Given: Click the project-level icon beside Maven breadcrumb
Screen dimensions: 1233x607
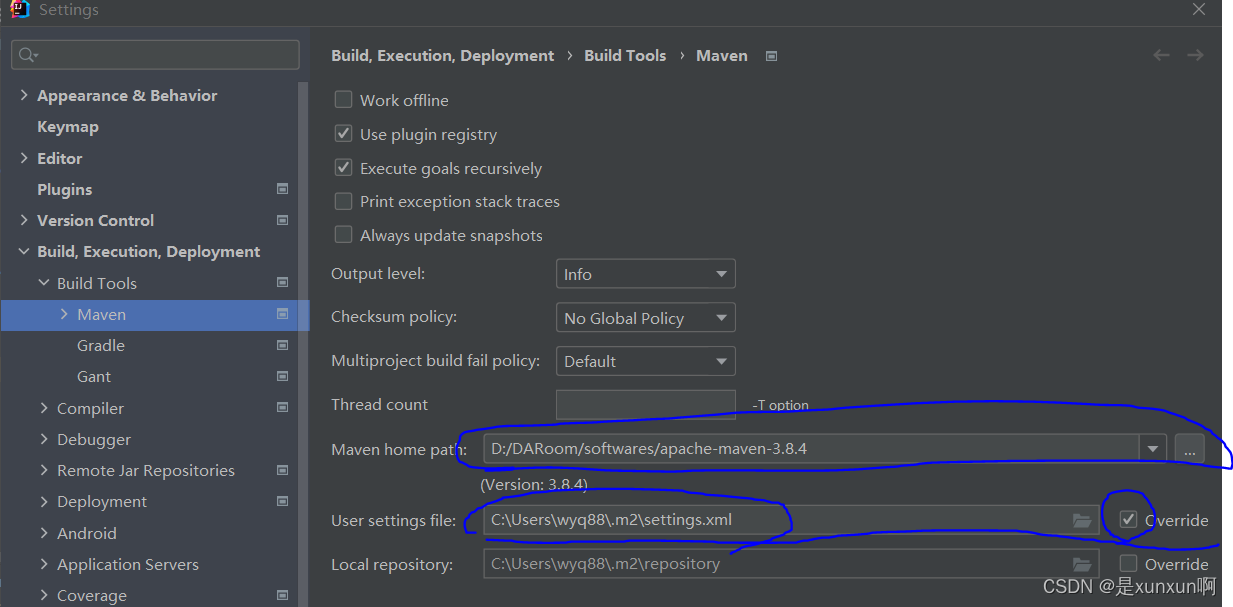Looking at the screenshot, I should (x=771, y=56).
